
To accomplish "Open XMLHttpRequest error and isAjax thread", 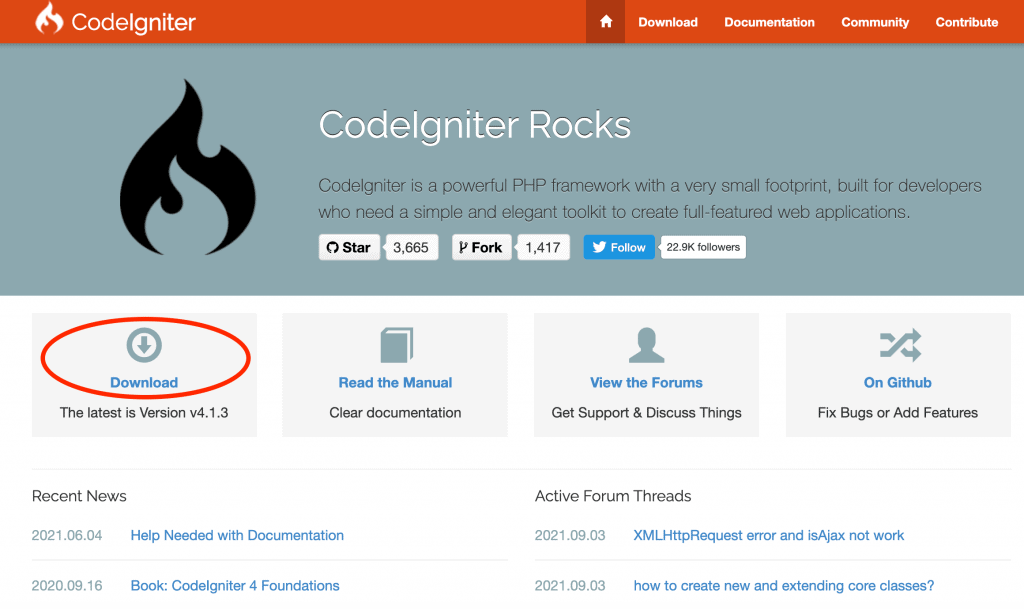I will 769,535.
